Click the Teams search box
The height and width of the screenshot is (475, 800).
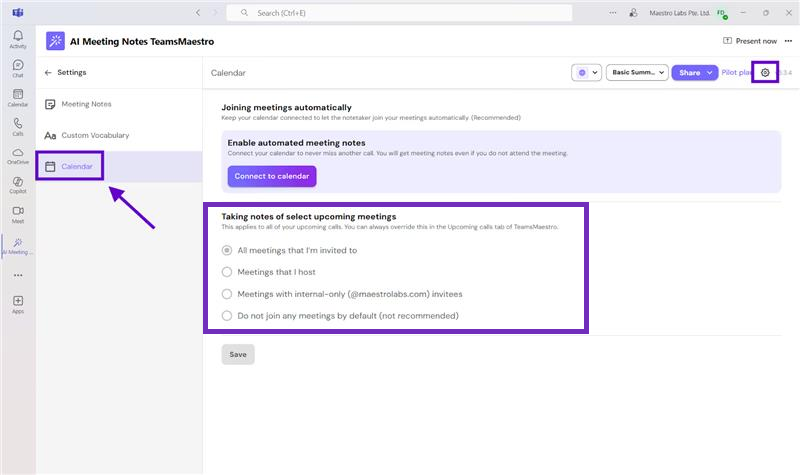coord(399,13)
